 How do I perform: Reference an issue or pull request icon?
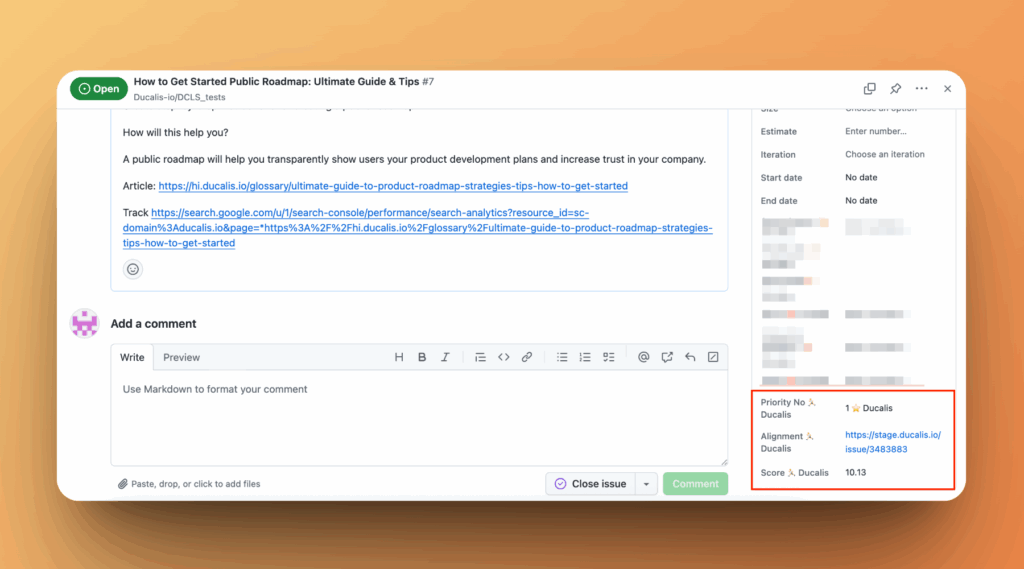667,357
